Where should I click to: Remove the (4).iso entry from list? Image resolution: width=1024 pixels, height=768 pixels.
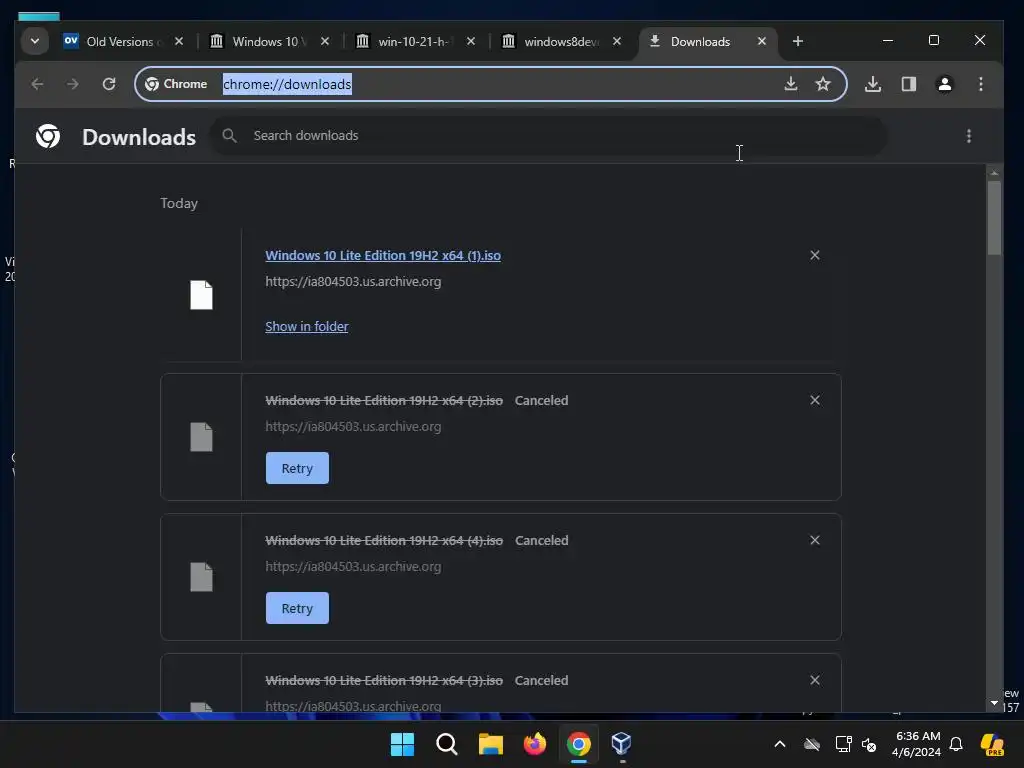pyautogui.click(x=814, y=540)
